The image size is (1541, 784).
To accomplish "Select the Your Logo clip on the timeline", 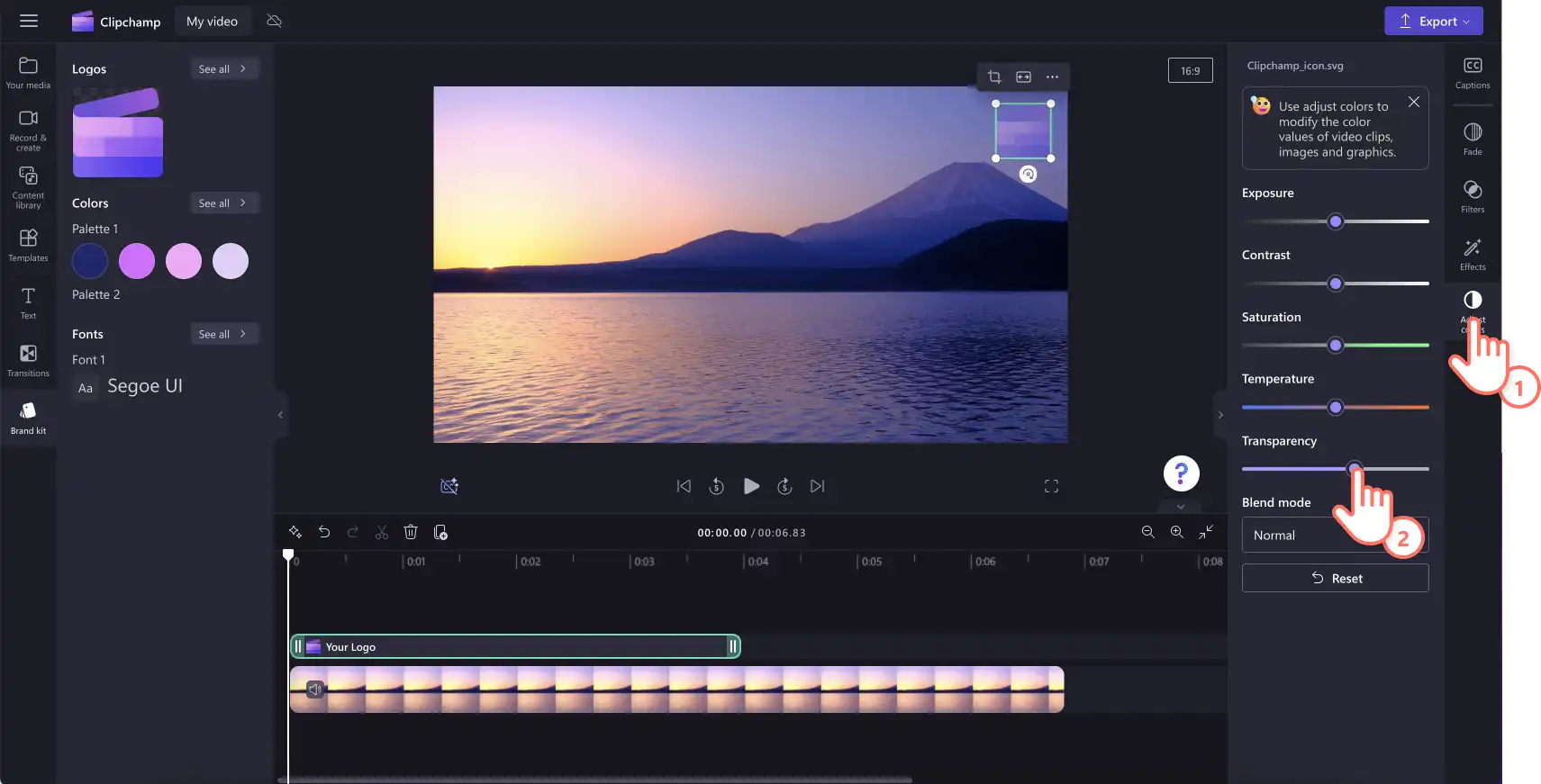I will 515,646.
